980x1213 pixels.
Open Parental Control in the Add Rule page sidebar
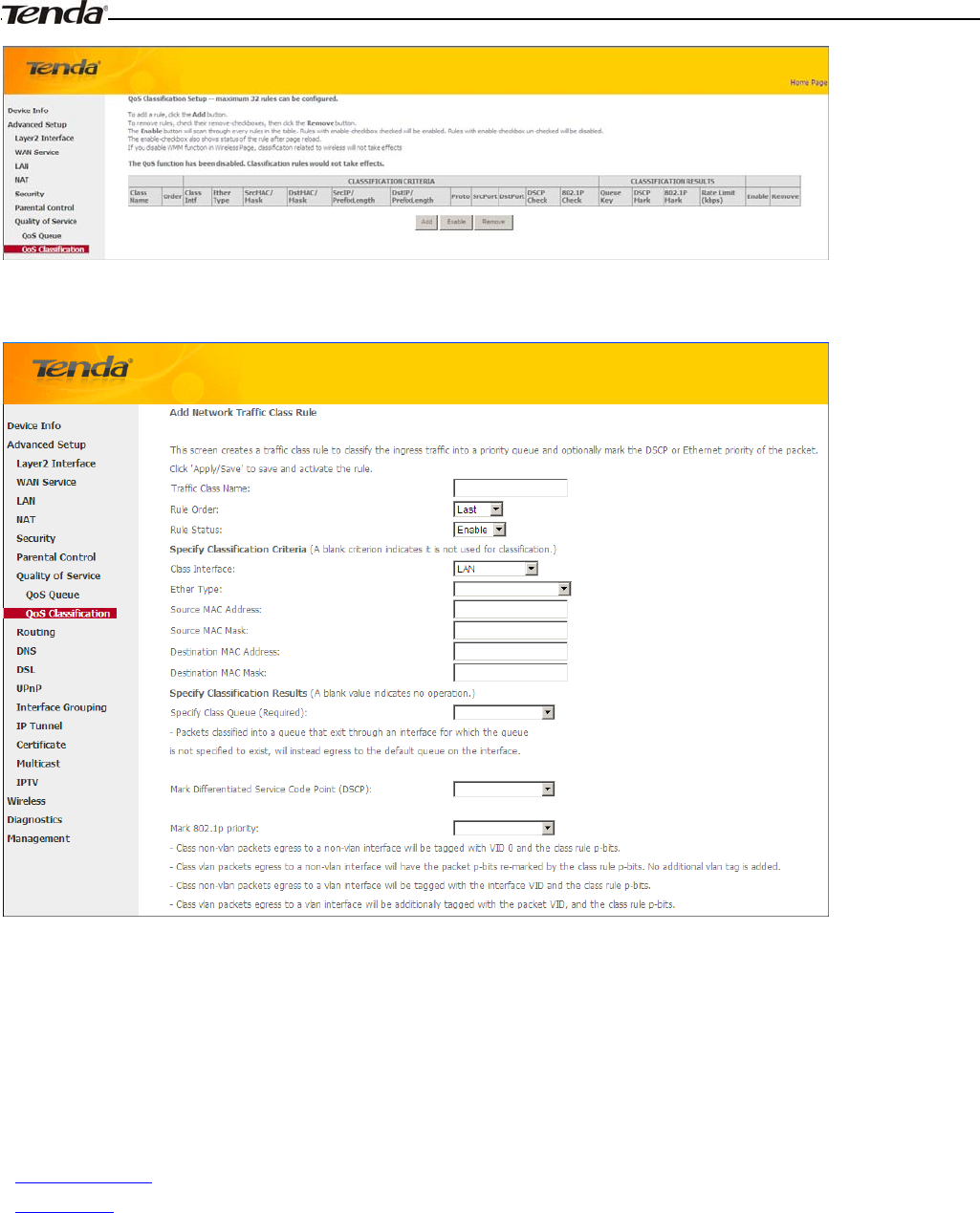click(55, 557)
